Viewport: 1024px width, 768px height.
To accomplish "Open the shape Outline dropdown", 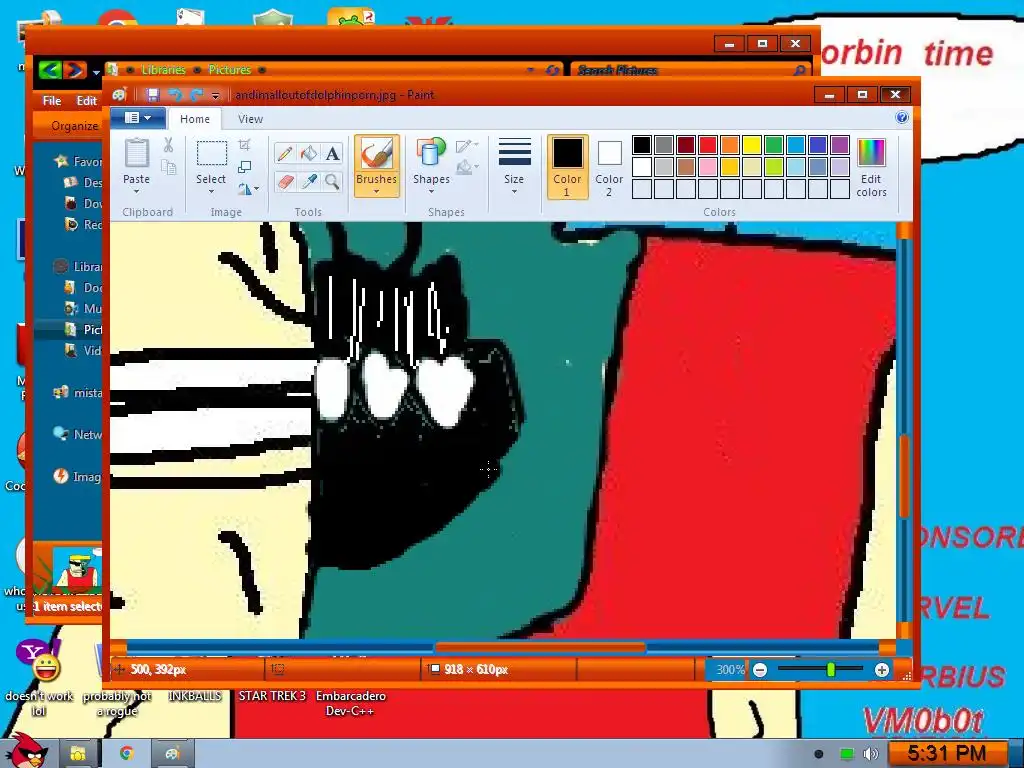I will pos(467,146).
